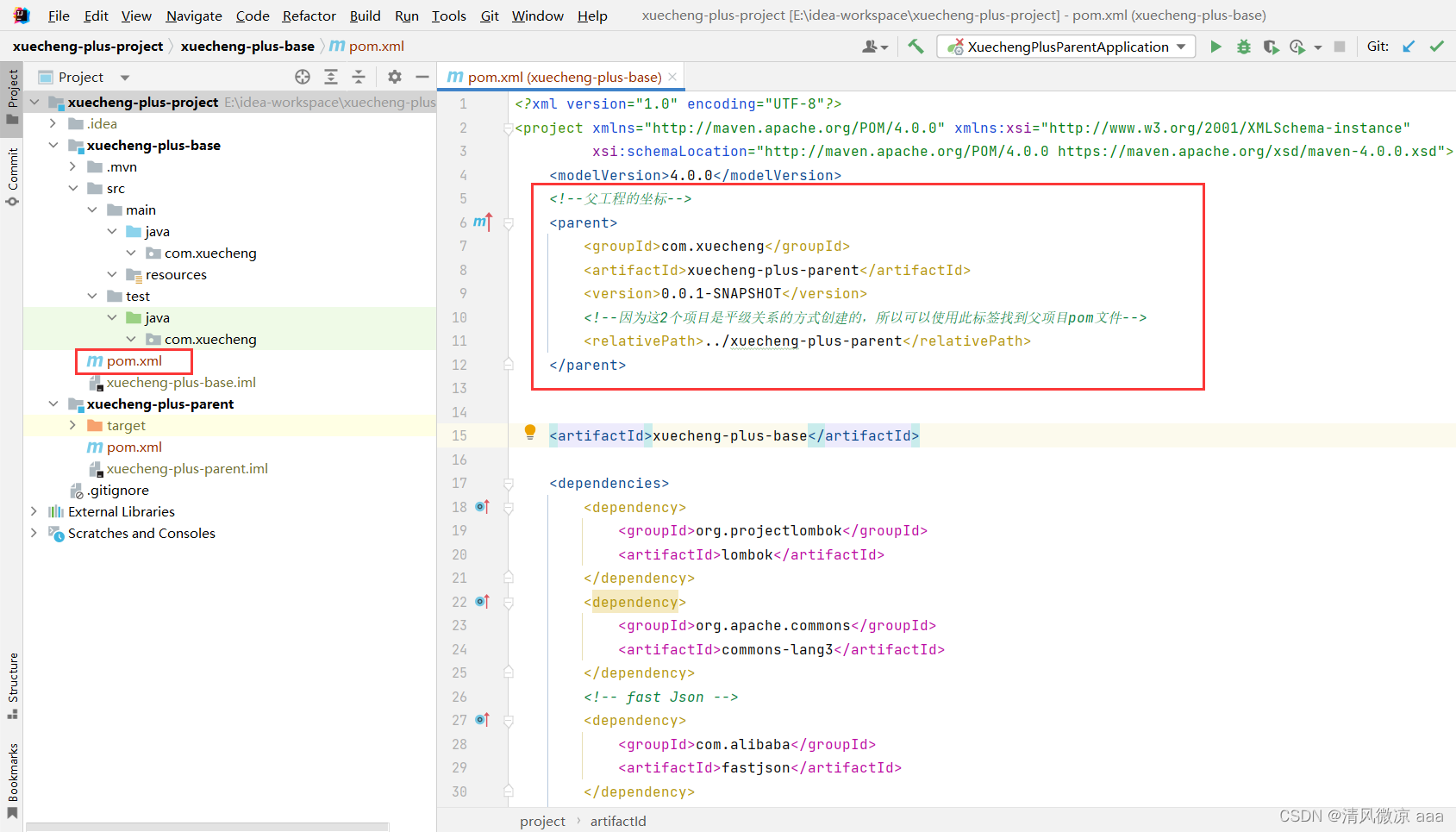The image size is (1456, 832).
Task: Select the .gitignore file
Action: point(119,490)
